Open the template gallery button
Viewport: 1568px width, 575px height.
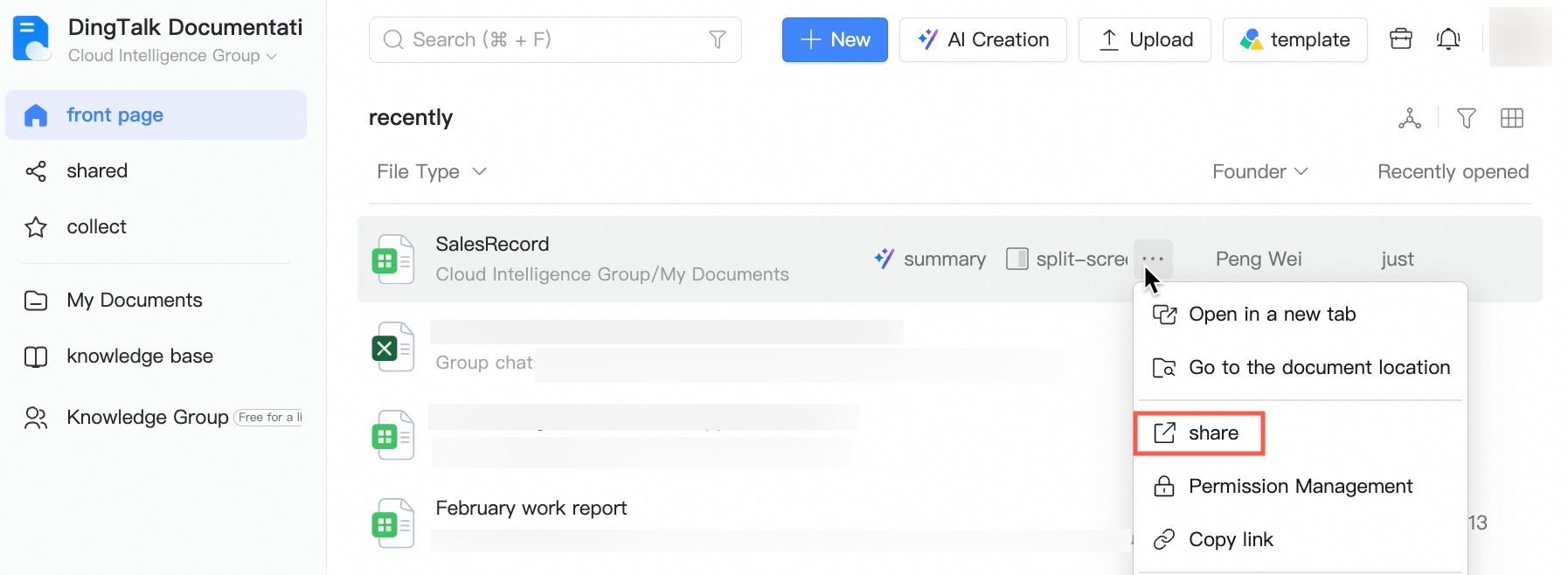coord(1294,40)
